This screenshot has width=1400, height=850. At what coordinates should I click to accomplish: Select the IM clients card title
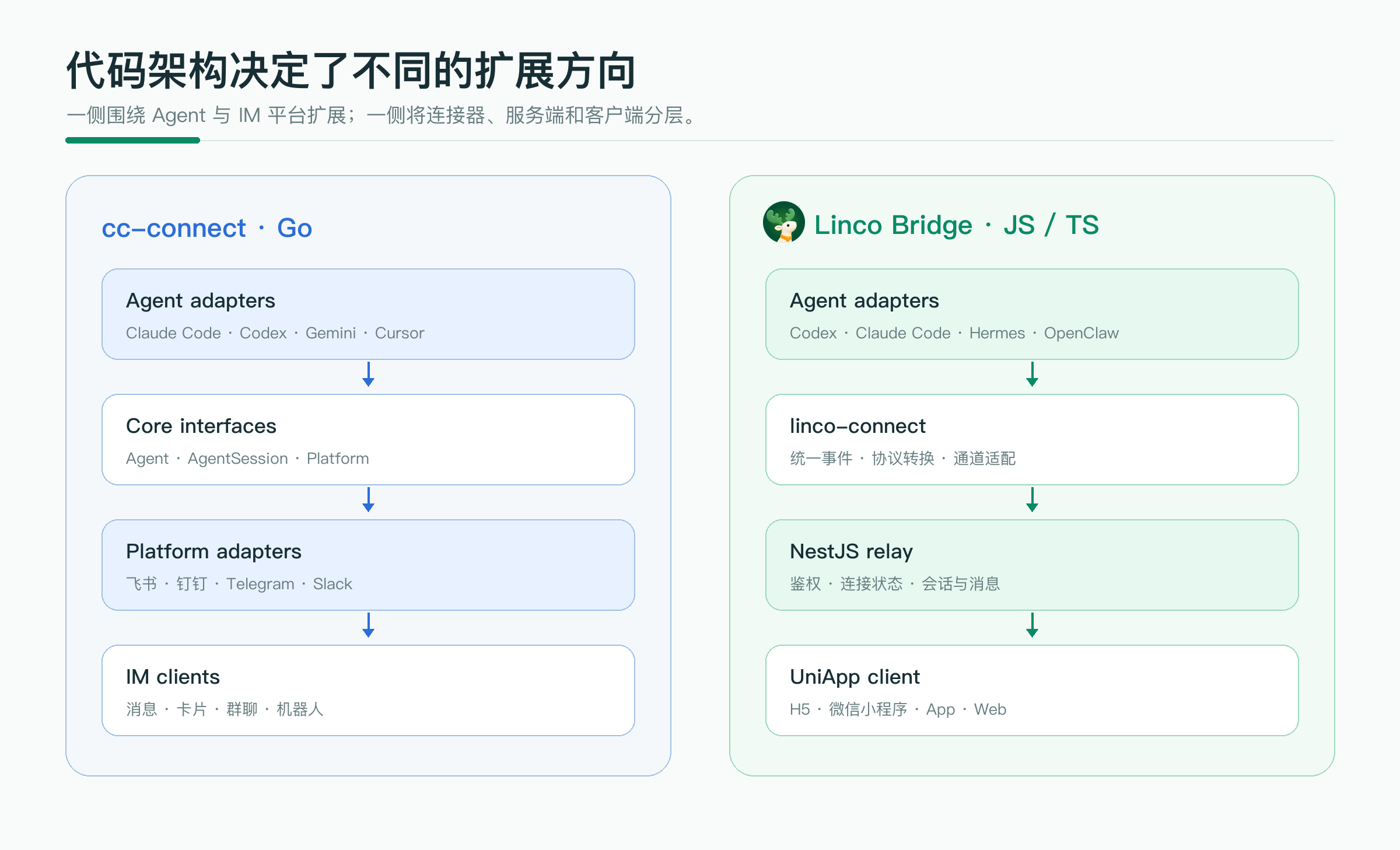[x=173, y=677]
